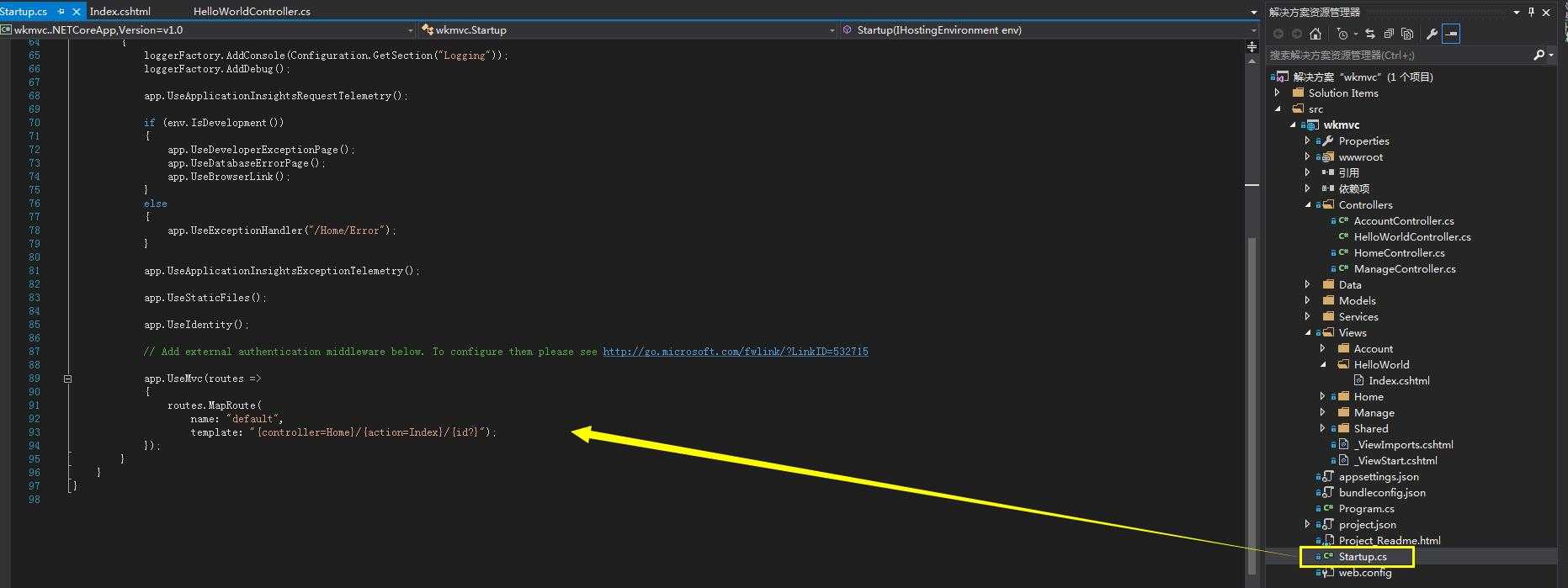
Task: Open search options dropdown in Solution Explorer
Action: pyautogui.click(x=1551, y=55)
